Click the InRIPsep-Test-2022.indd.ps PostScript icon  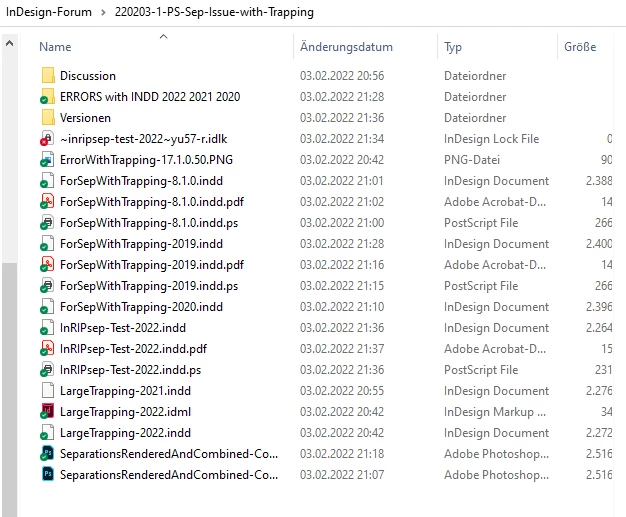tap(48, 370)
